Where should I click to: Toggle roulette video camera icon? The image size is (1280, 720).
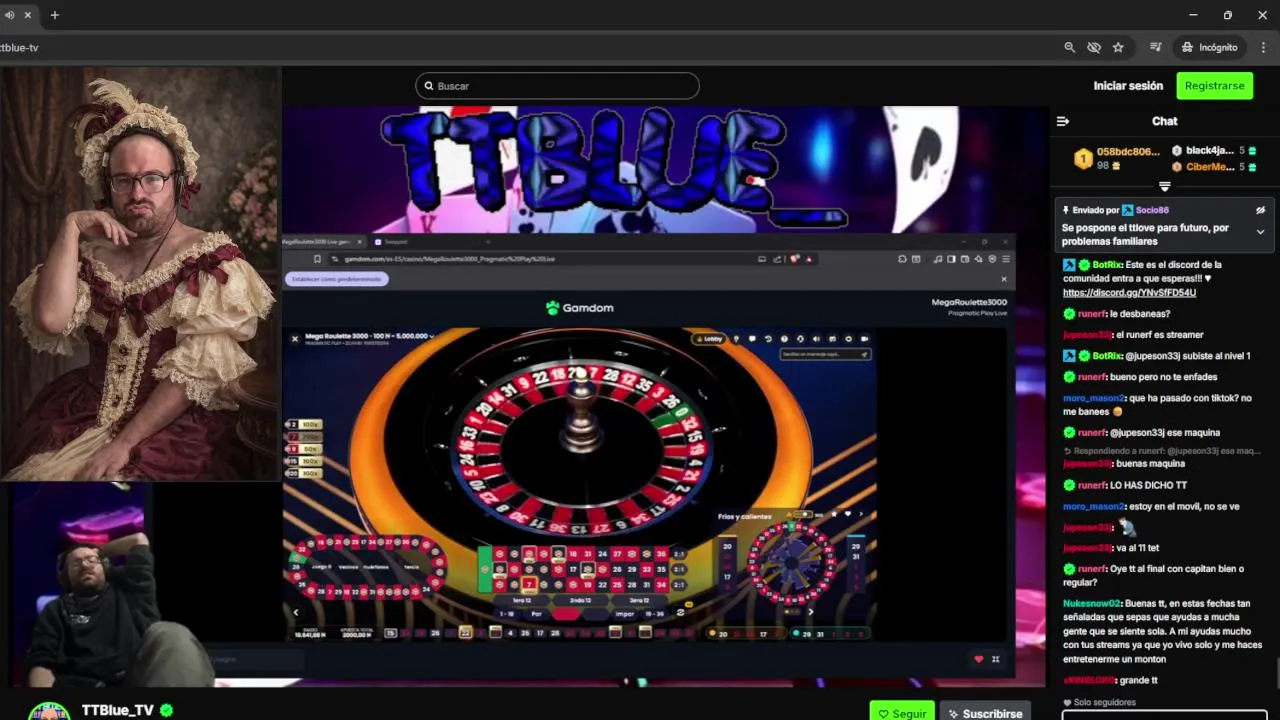click(864, 339)
